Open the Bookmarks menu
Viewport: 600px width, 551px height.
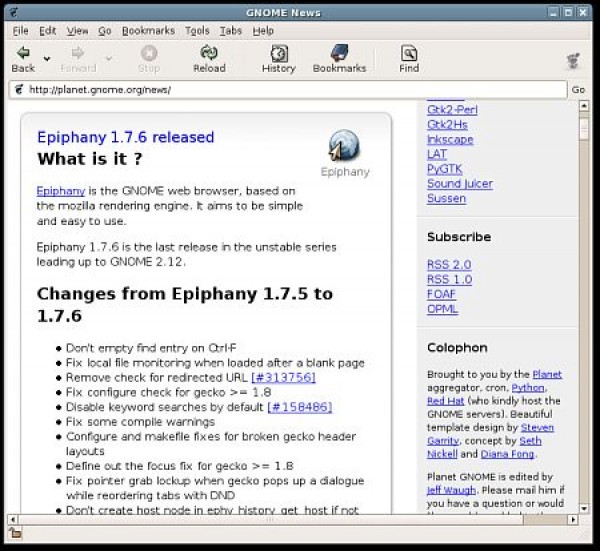(147, 31)
